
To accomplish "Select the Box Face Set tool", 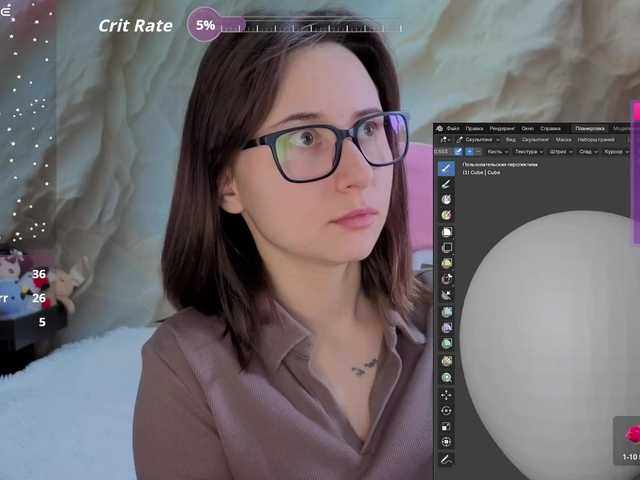I will [x=447, y=263].
